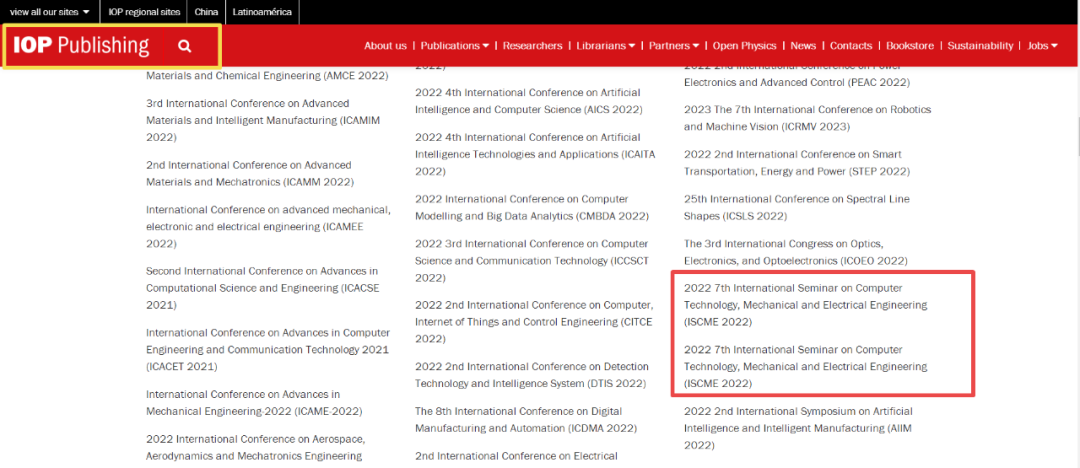The image size is (1080, 468).
Task: Open the Contacts page
Action: [851, 45]
